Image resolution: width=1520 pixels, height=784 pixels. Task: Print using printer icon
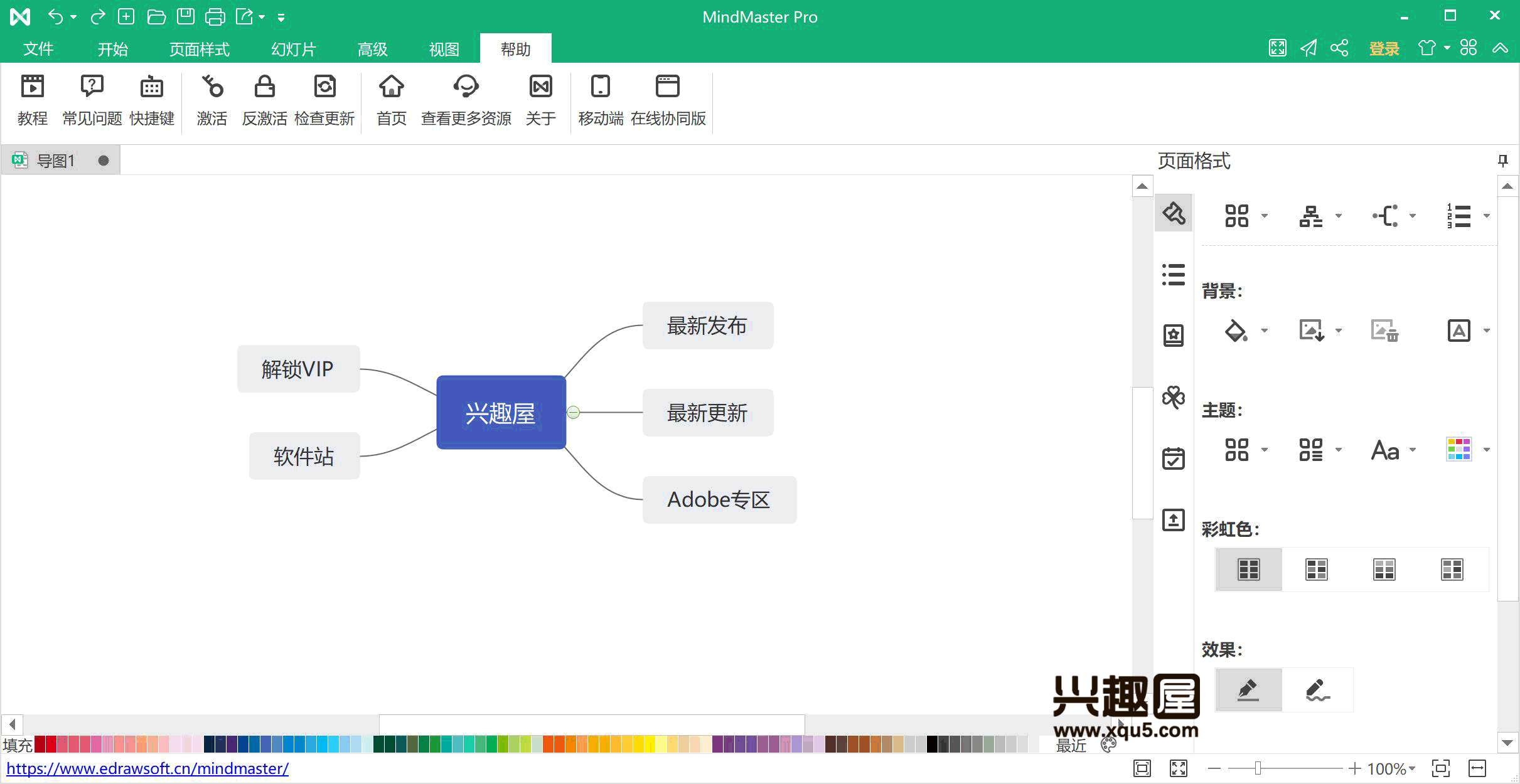click(x=215, y=17)
